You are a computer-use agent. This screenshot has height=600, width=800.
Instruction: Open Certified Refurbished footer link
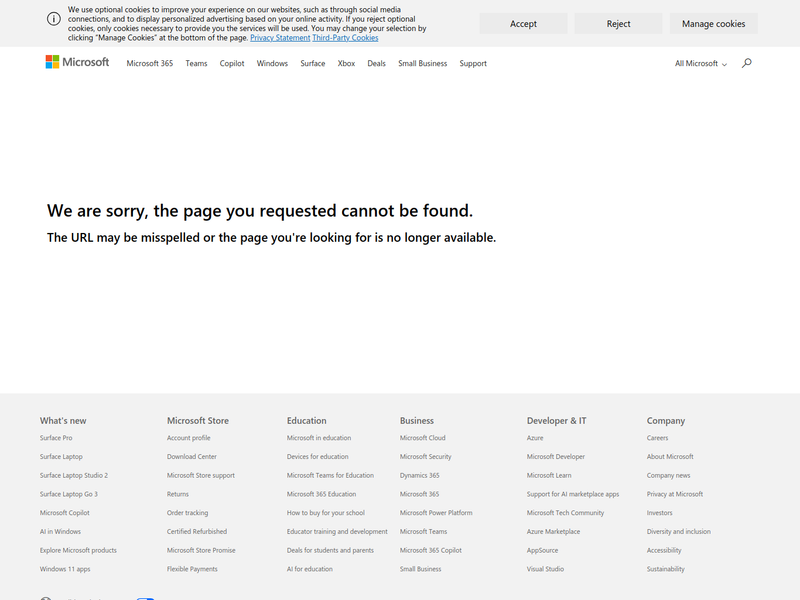pos(197,531)
